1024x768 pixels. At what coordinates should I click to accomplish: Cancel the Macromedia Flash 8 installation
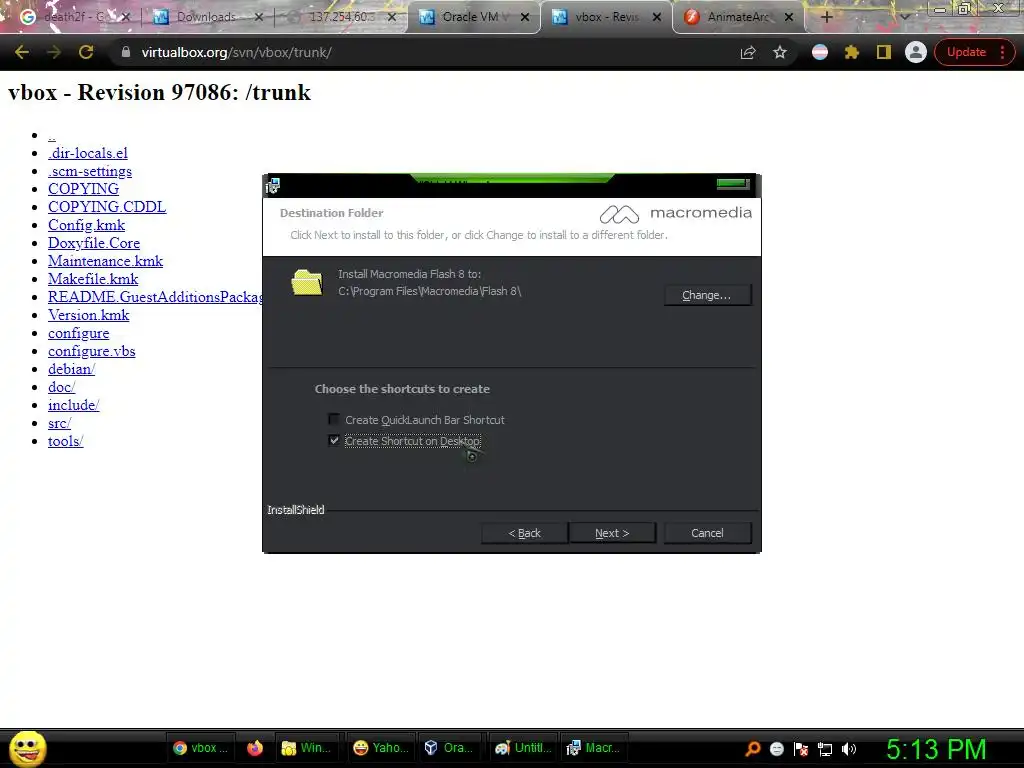(707, 533)
